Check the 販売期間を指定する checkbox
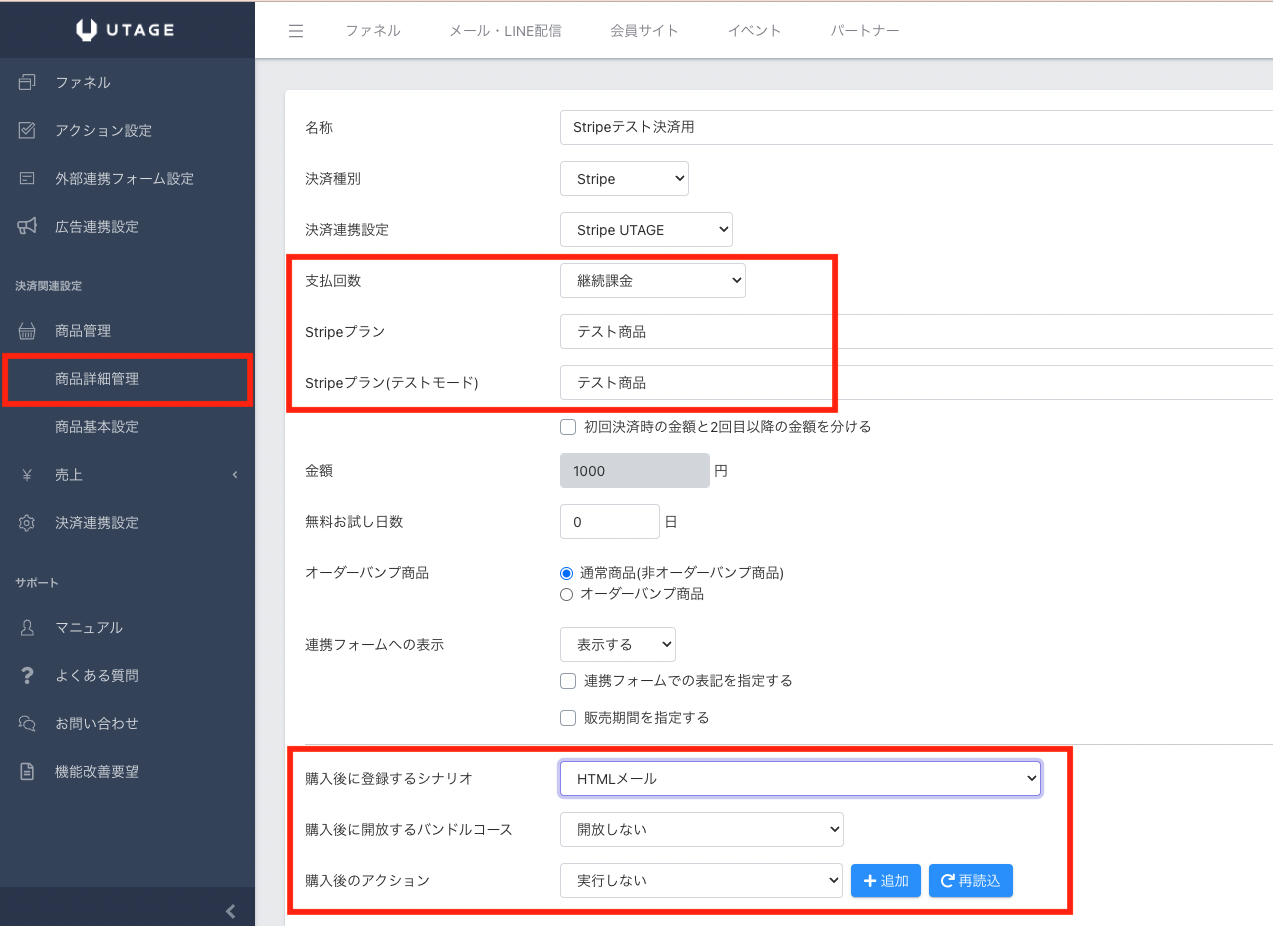Image resolution: width=1273 pixels, height=926 pixels. 568,718
